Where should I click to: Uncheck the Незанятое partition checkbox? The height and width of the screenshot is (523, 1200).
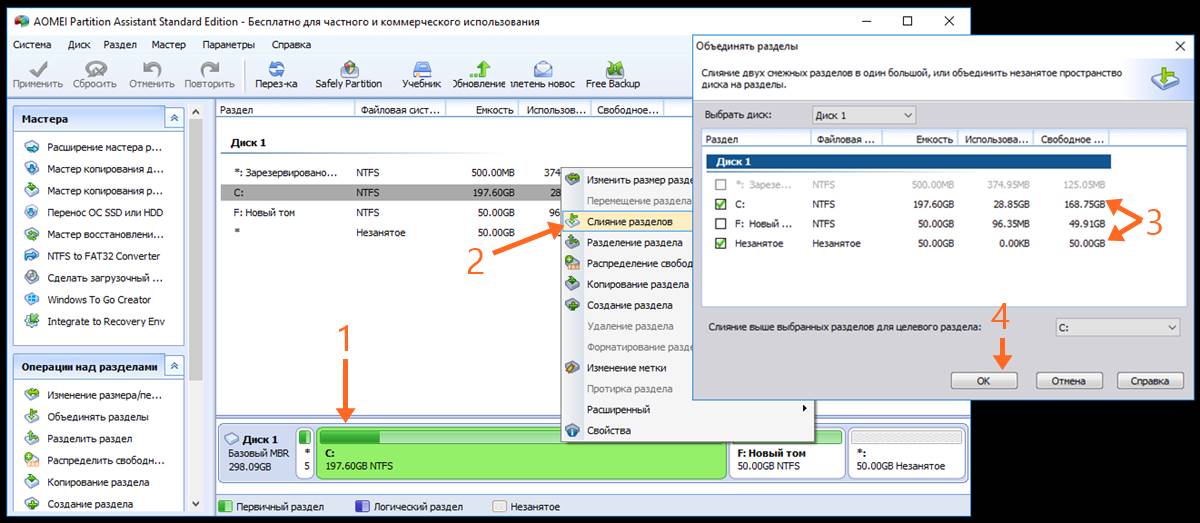(x=723, y=243)
